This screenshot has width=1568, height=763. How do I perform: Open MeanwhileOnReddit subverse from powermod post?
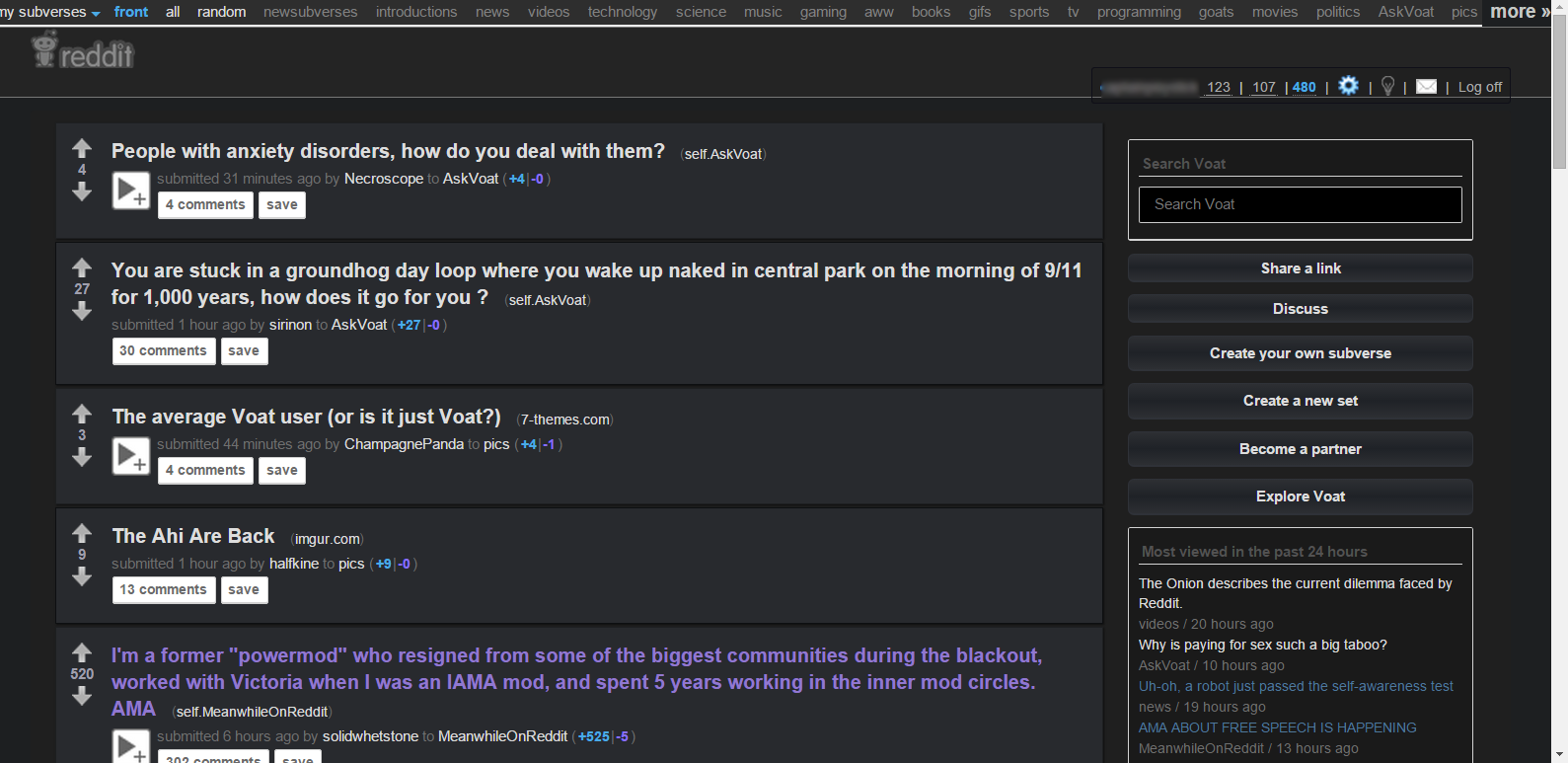(x=502, y=736)
